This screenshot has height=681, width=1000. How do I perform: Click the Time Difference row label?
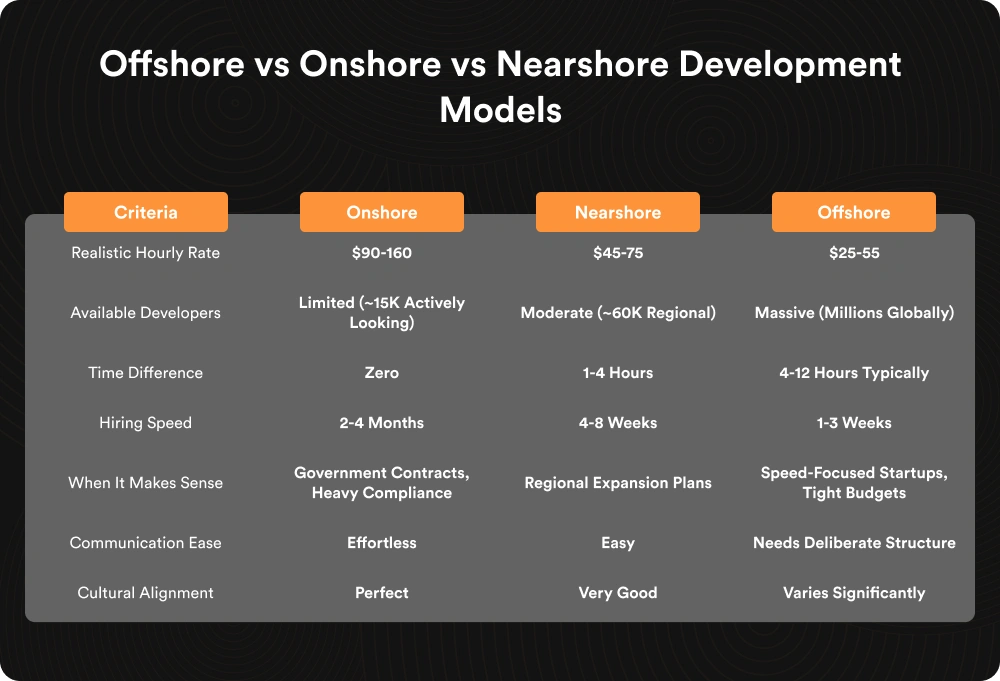[145, 372]
